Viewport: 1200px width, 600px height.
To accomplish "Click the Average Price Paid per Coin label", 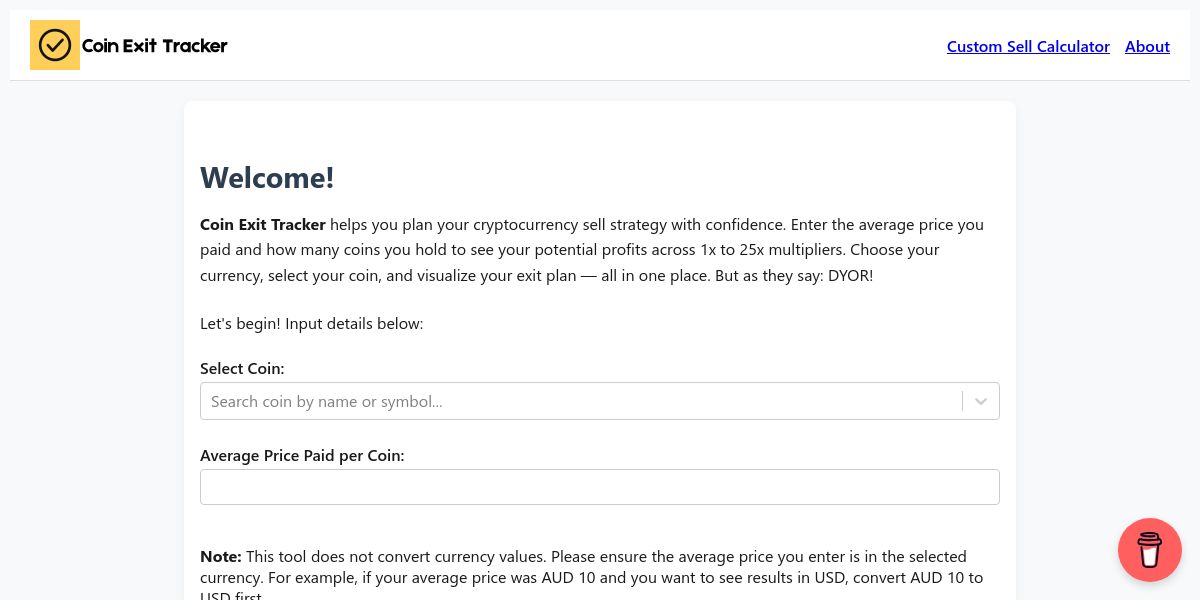I will click(302, 456).
